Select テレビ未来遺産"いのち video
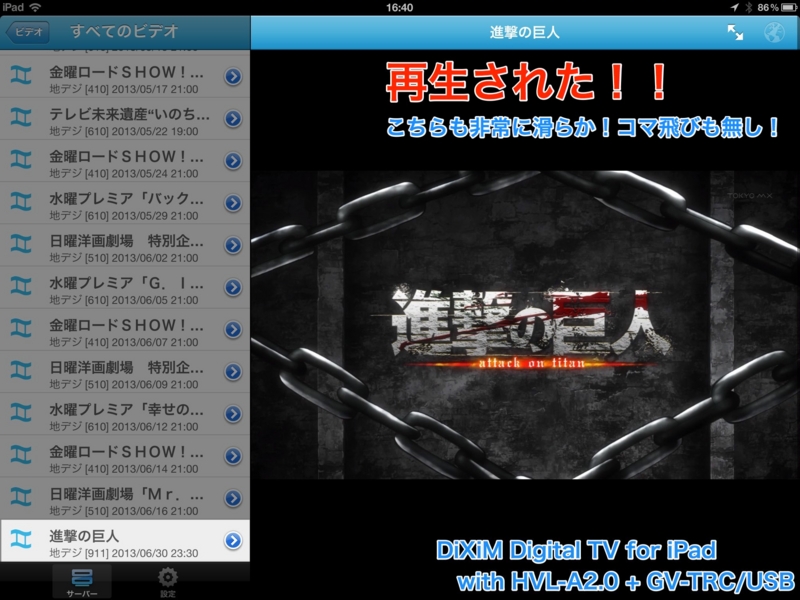Image resolution: width=800 pixels, height=600 pixels. (125, 118)
